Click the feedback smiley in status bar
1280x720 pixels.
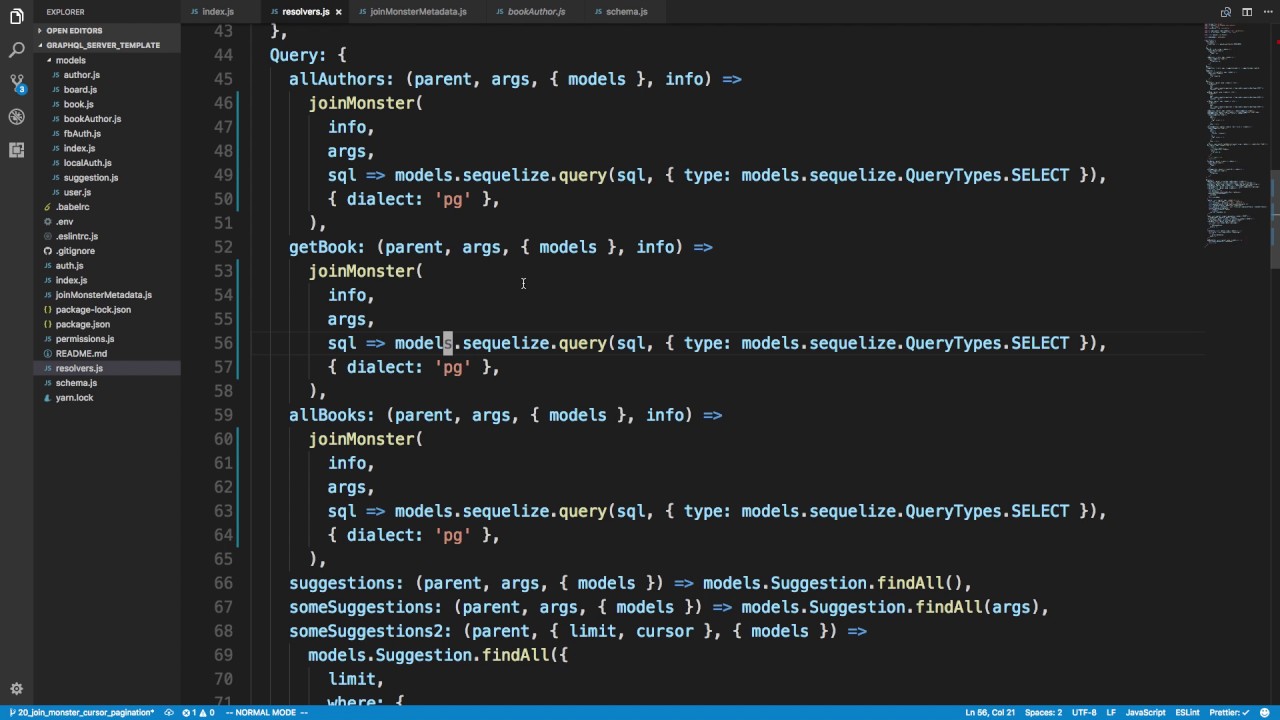point(1265,713)
